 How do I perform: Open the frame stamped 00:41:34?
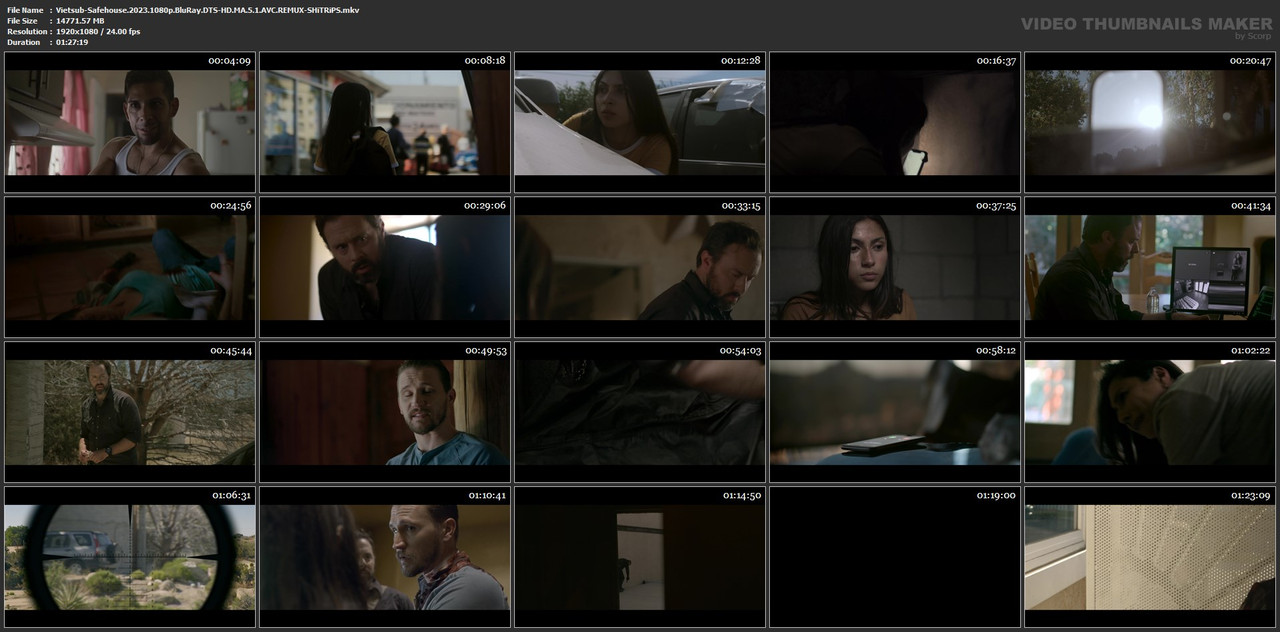(1150, 267)
